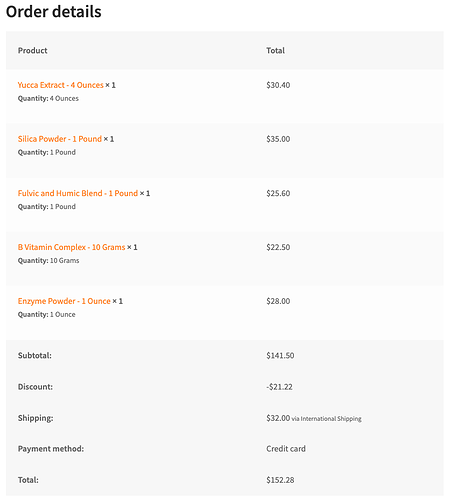This screenshot has height=500, width=449.
Task: Click the $32.00 shipping amount
Action: click(278, 418)
